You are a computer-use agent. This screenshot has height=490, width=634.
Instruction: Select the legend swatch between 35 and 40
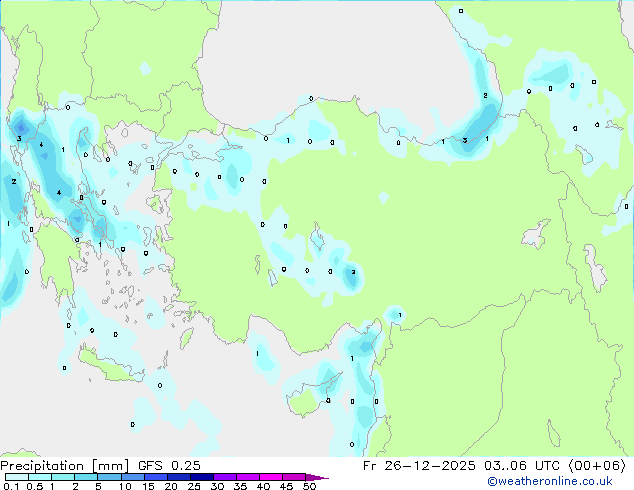[248, 477]
